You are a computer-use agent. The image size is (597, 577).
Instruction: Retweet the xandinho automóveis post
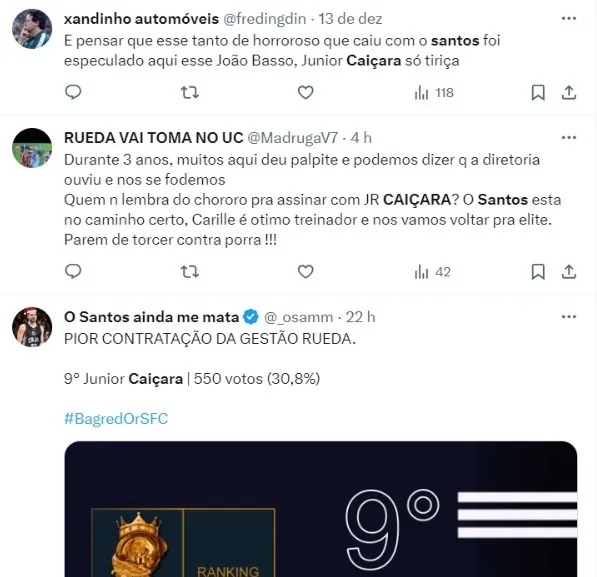[190, 93]
